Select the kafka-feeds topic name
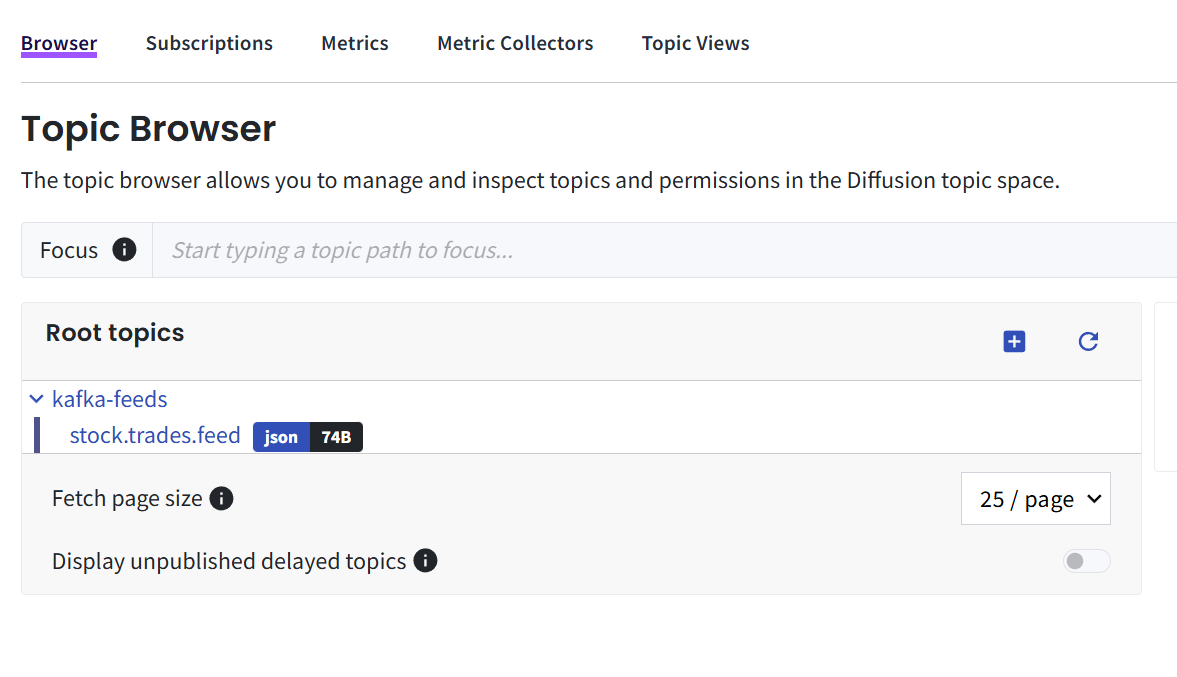1177x677 pixels. click(x=110, y=399)
